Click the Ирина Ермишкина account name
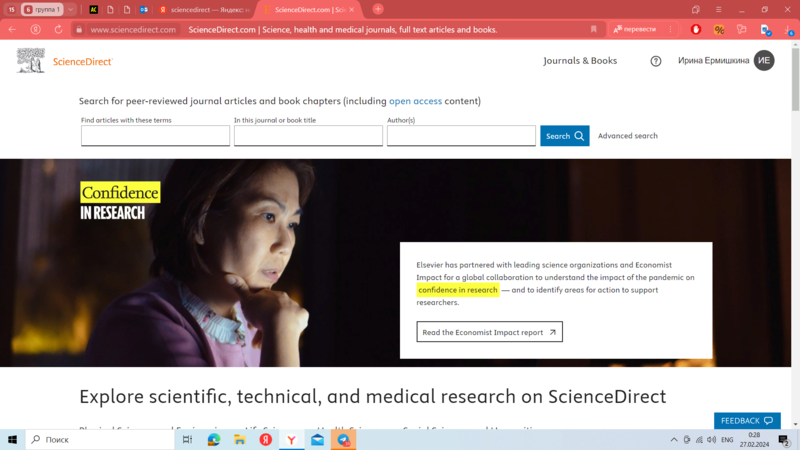The width and height of the screenshot is (800, 450). (x=713, y=61)
